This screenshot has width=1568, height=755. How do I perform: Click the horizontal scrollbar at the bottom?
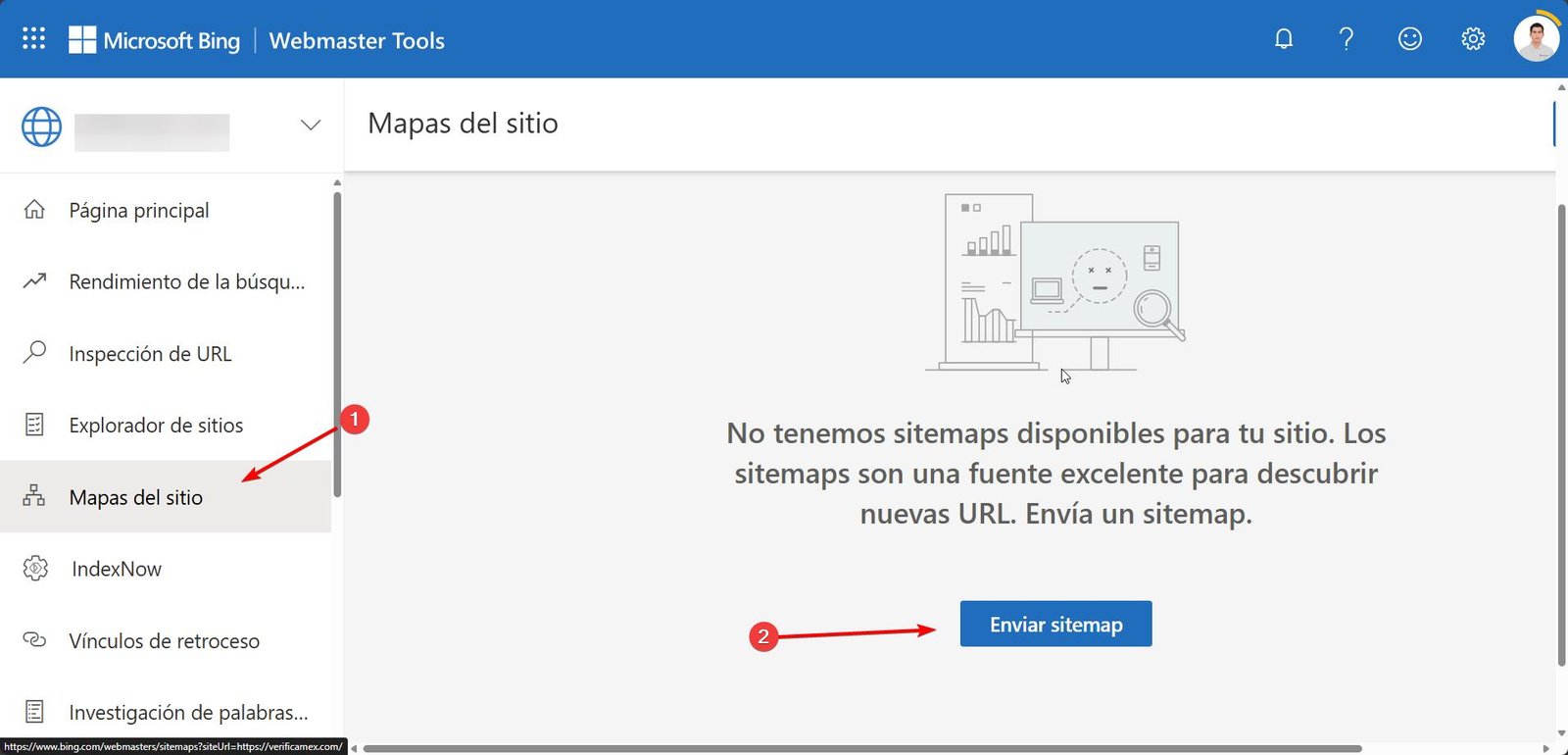(x=862, y=748)
